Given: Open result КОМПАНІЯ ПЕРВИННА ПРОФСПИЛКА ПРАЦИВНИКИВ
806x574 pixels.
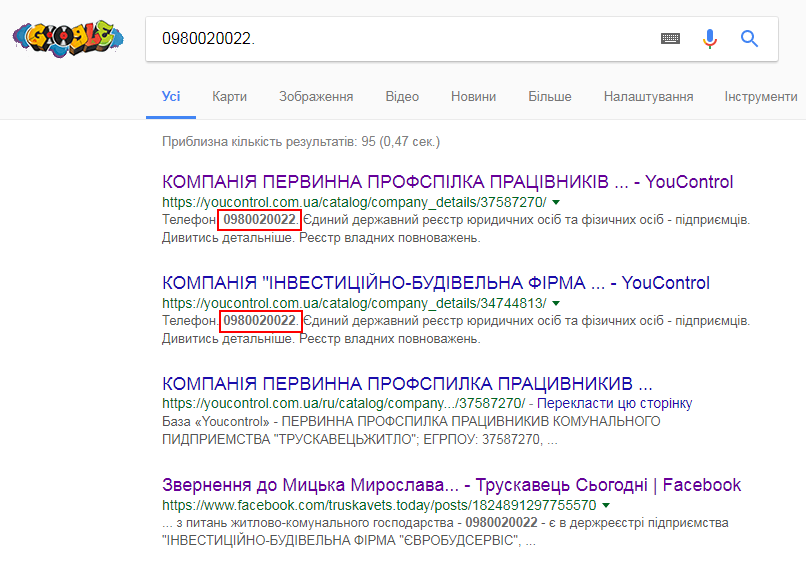Looking at the screenshot, I should pos(407,384).
